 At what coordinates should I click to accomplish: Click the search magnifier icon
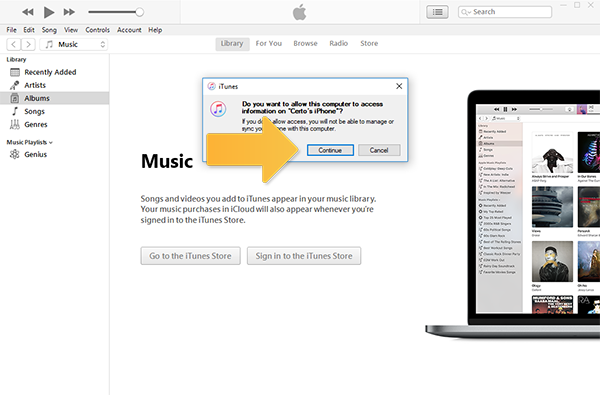pyautogui.click(x=465, y=12)
